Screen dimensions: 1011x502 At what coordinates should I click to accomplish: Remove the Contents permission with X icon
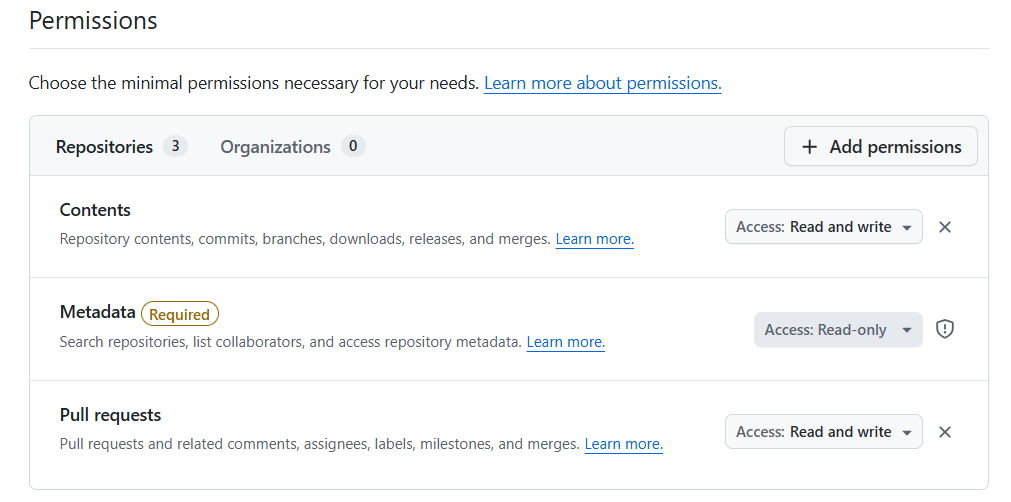pyautogui.click(x=944, y=227)
